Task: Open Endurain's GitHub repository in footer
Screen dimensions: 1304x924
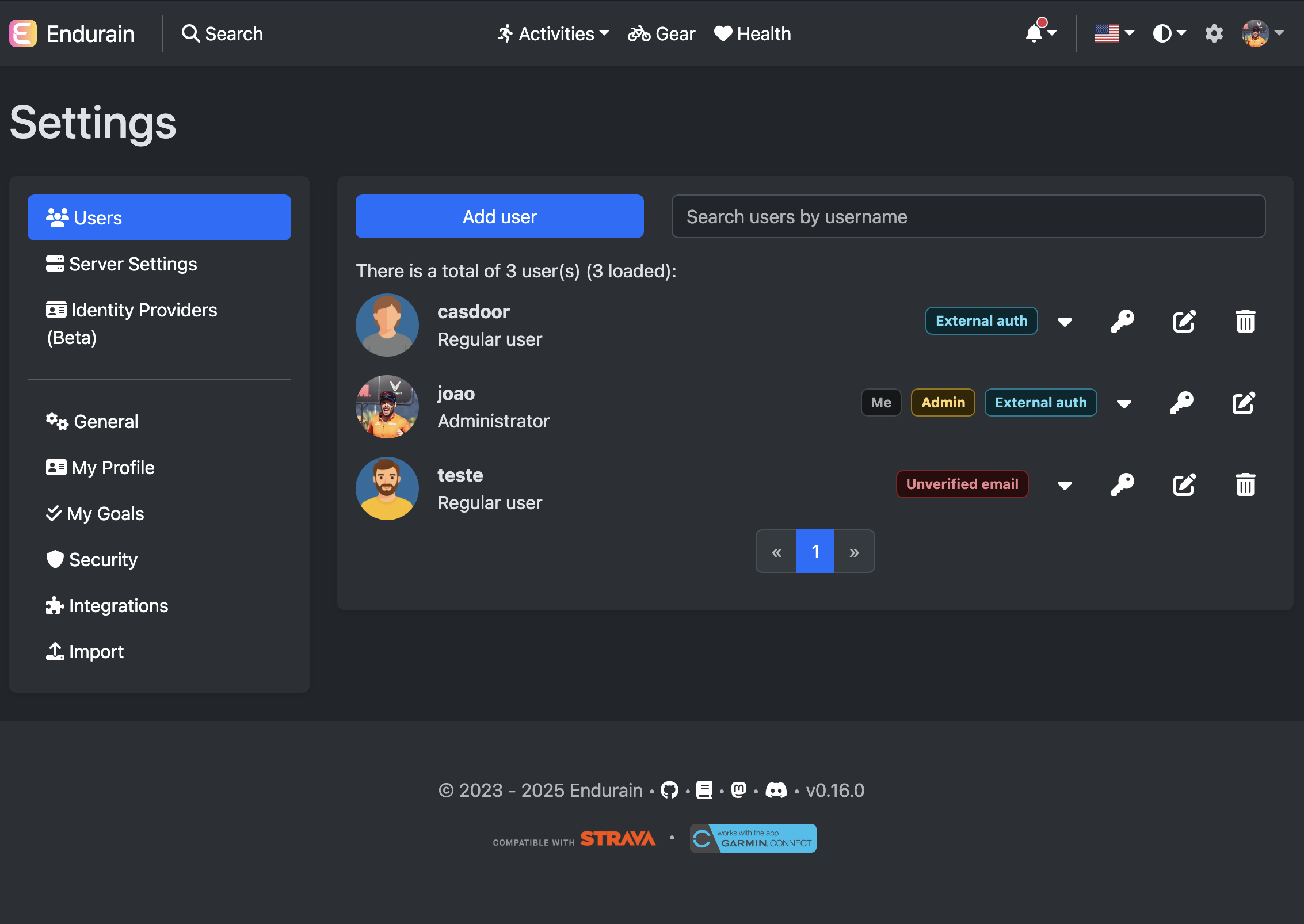Action: 670,790
